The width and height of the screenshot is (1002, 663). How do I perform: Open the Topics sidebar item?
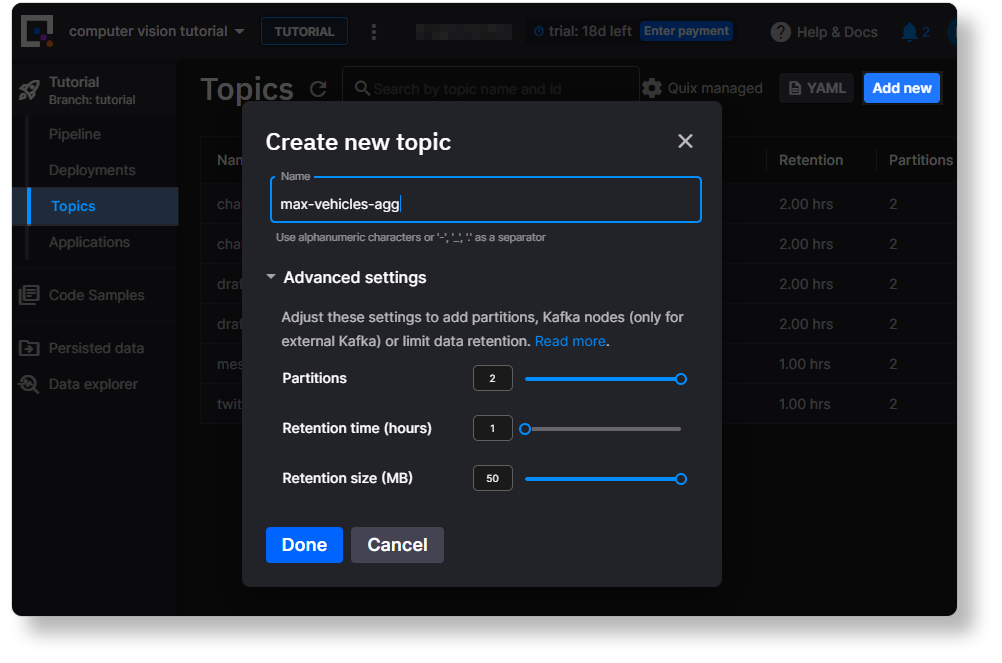pos(73,206)
